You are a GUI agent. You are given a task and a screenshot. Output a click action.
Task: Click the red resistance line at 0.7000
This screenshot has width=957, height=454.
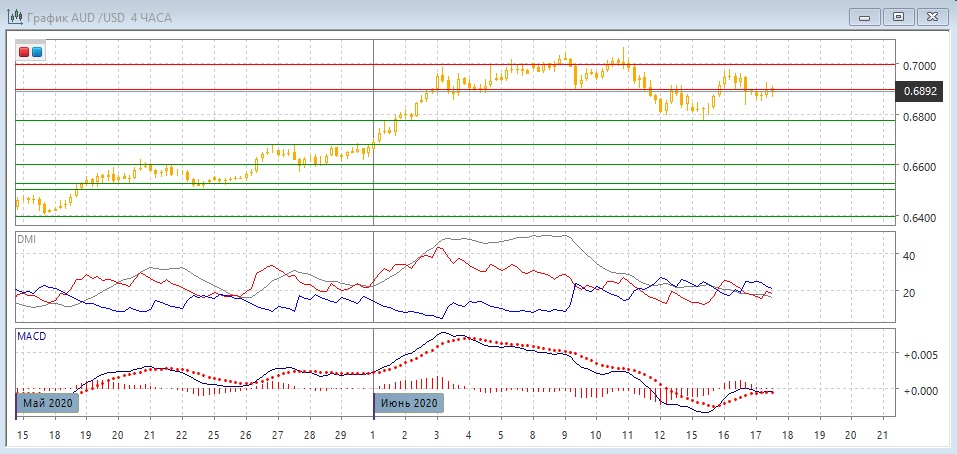[250, 64]
